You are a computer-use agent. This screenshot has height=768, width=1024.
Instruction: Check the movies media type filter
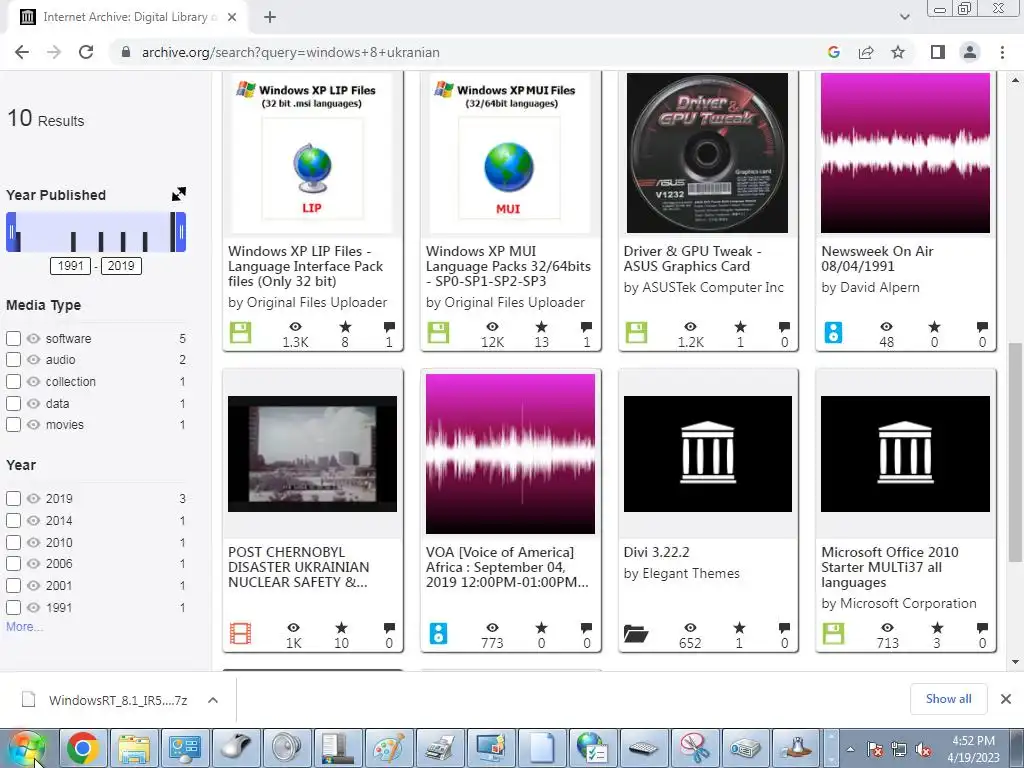click(x=13, y=424)
